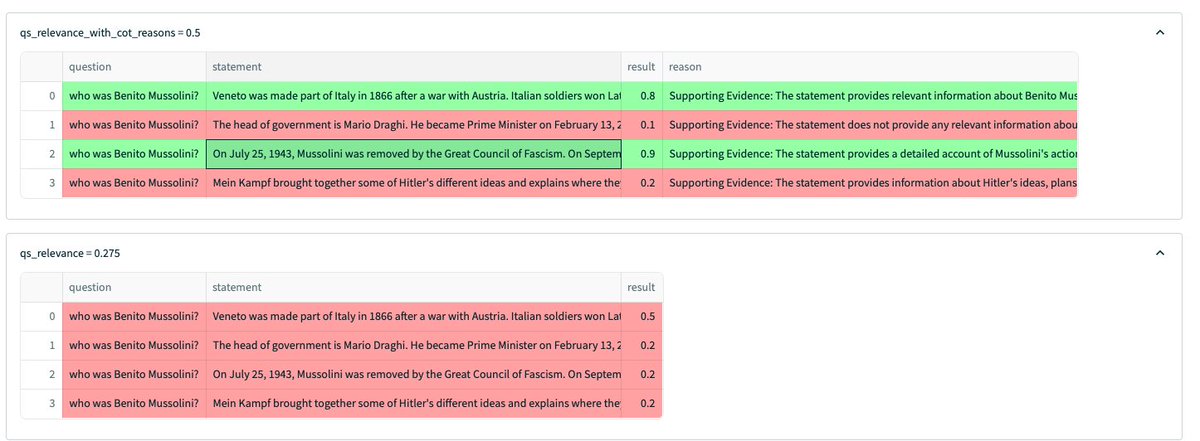This screenshot has height=441, width=1200.
Task: Select row index 1 in top table
Action: [41, 125]
